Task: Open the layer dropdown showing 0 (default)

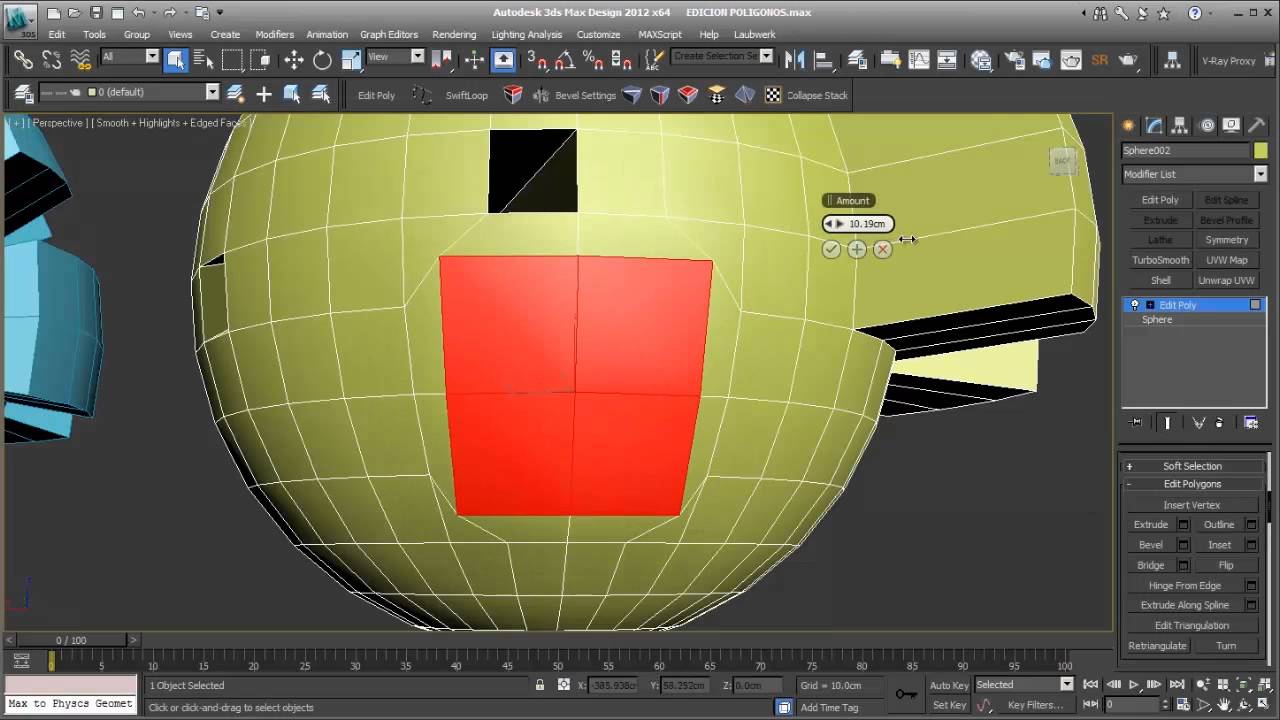Action: pyautogui.click(x=212, y=92)
